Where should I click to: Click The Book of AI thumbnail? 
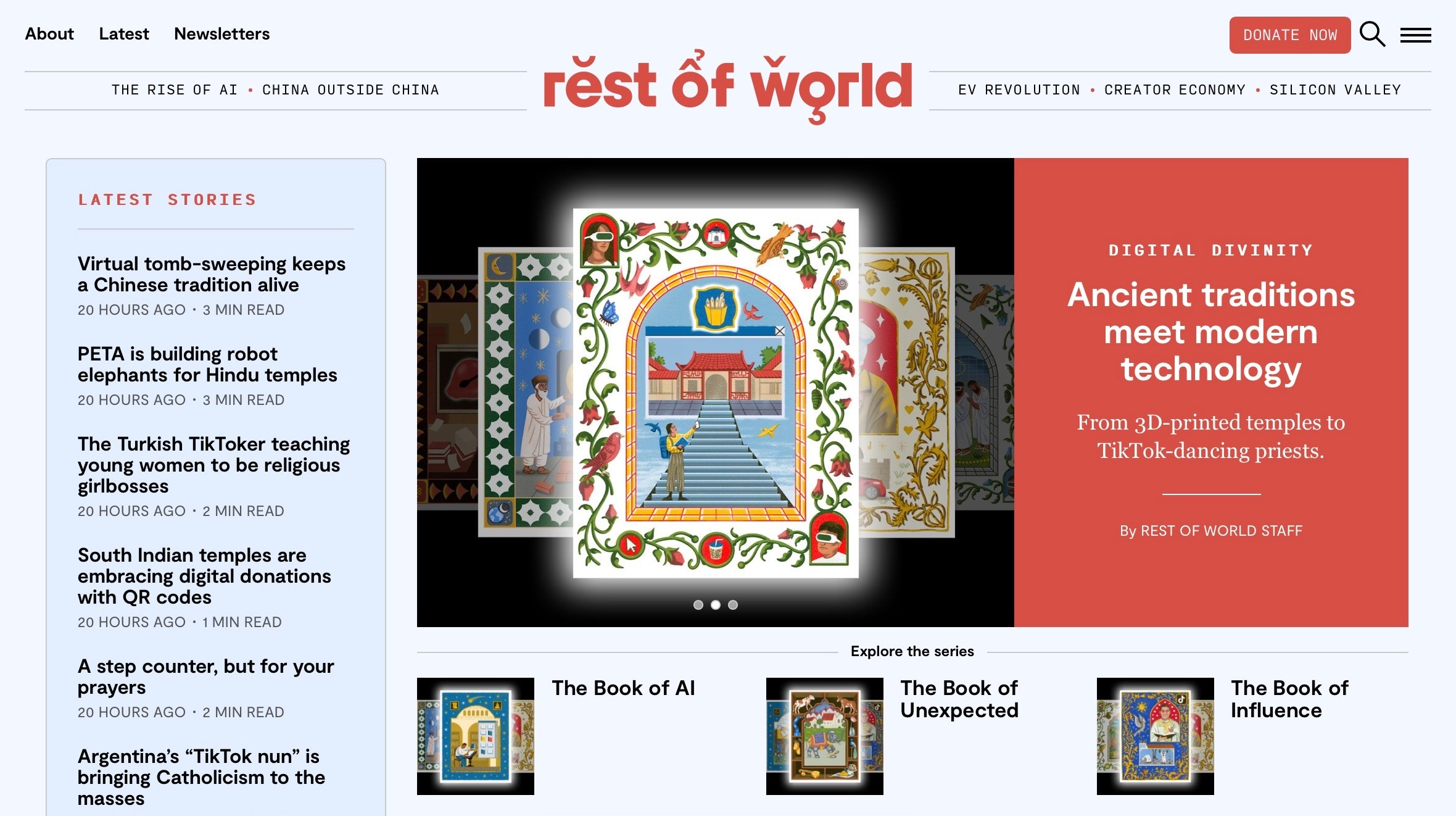click(x=476, y=736)
